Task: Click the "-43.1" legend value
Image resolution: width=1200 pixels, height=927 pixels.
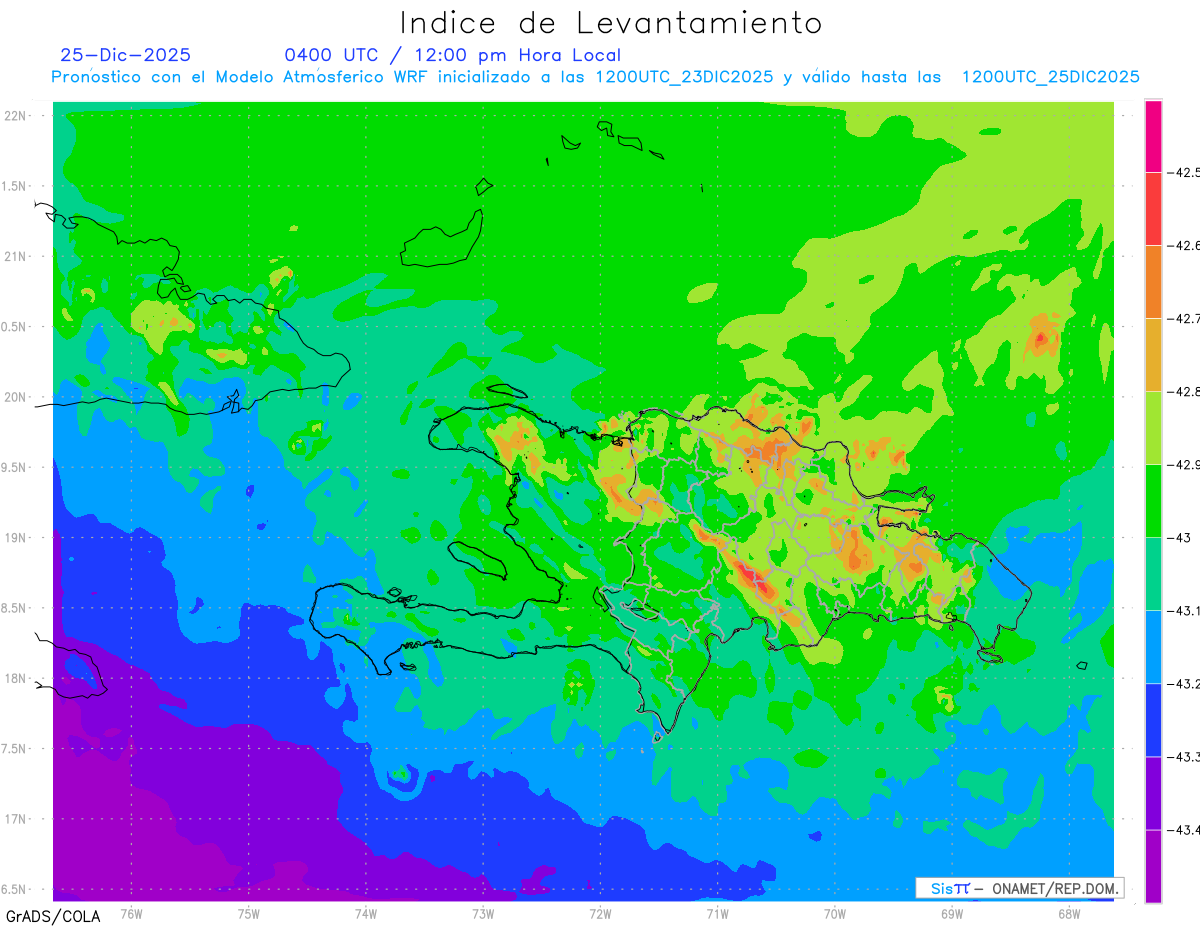Action: click(1184, 610)
